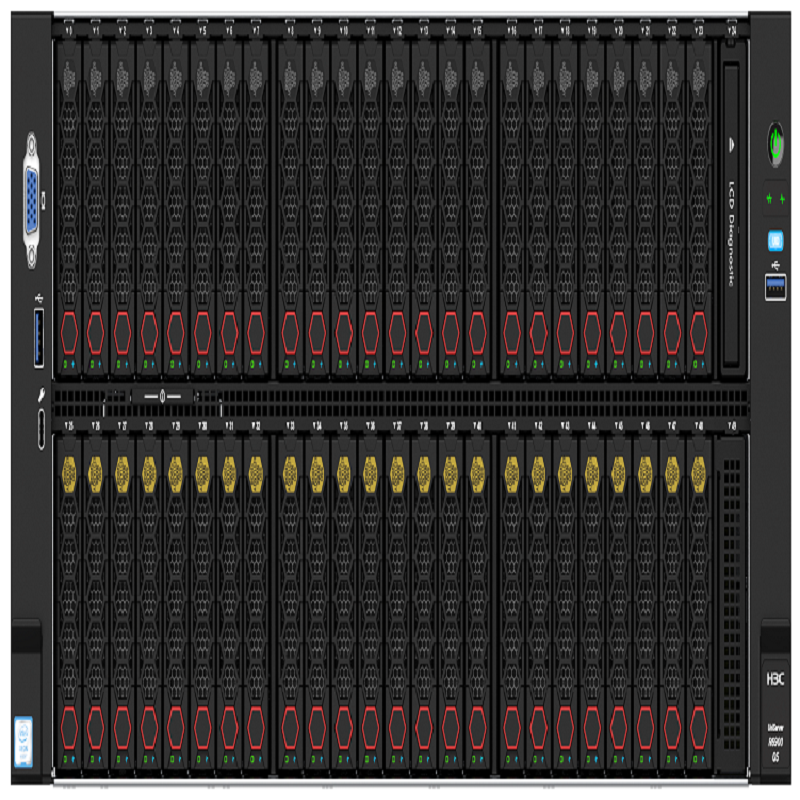800x800 pixels.
Task: Click the left-side blue USB port
Action: [x=39, y=338]
